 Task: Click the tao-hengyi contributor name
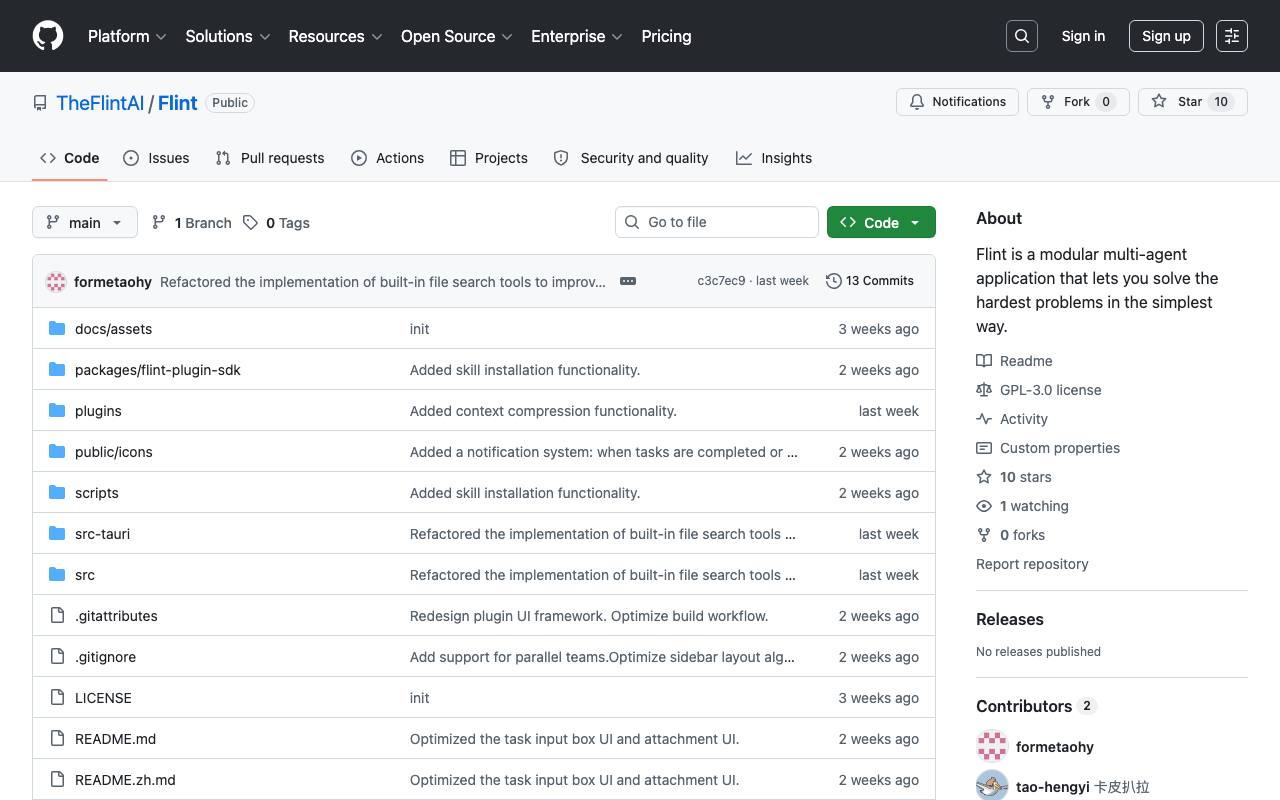(1053, 787)
